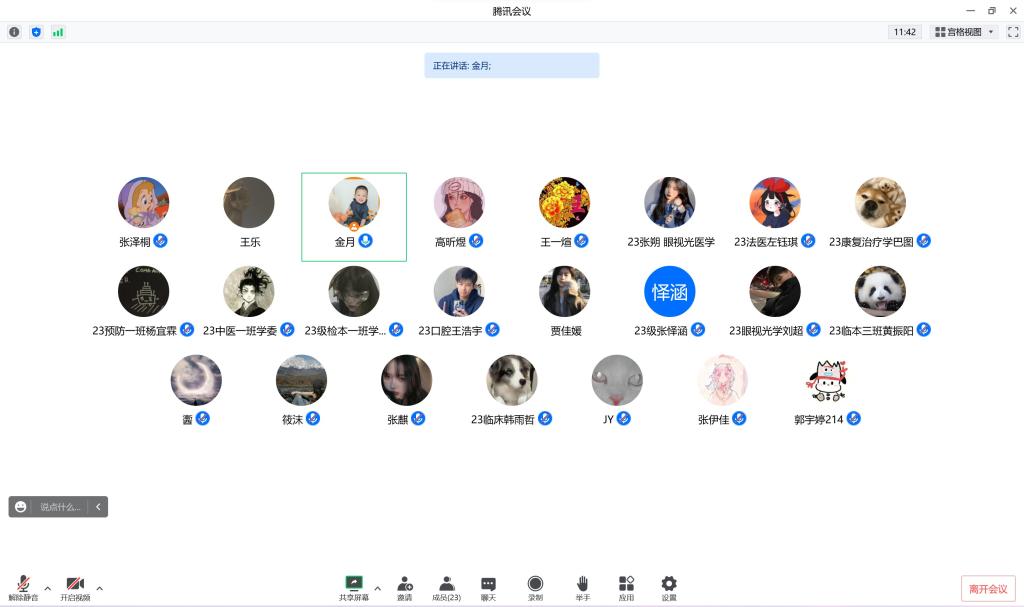
Task: Click the name 贾佳媛
Action: (566, 331)
